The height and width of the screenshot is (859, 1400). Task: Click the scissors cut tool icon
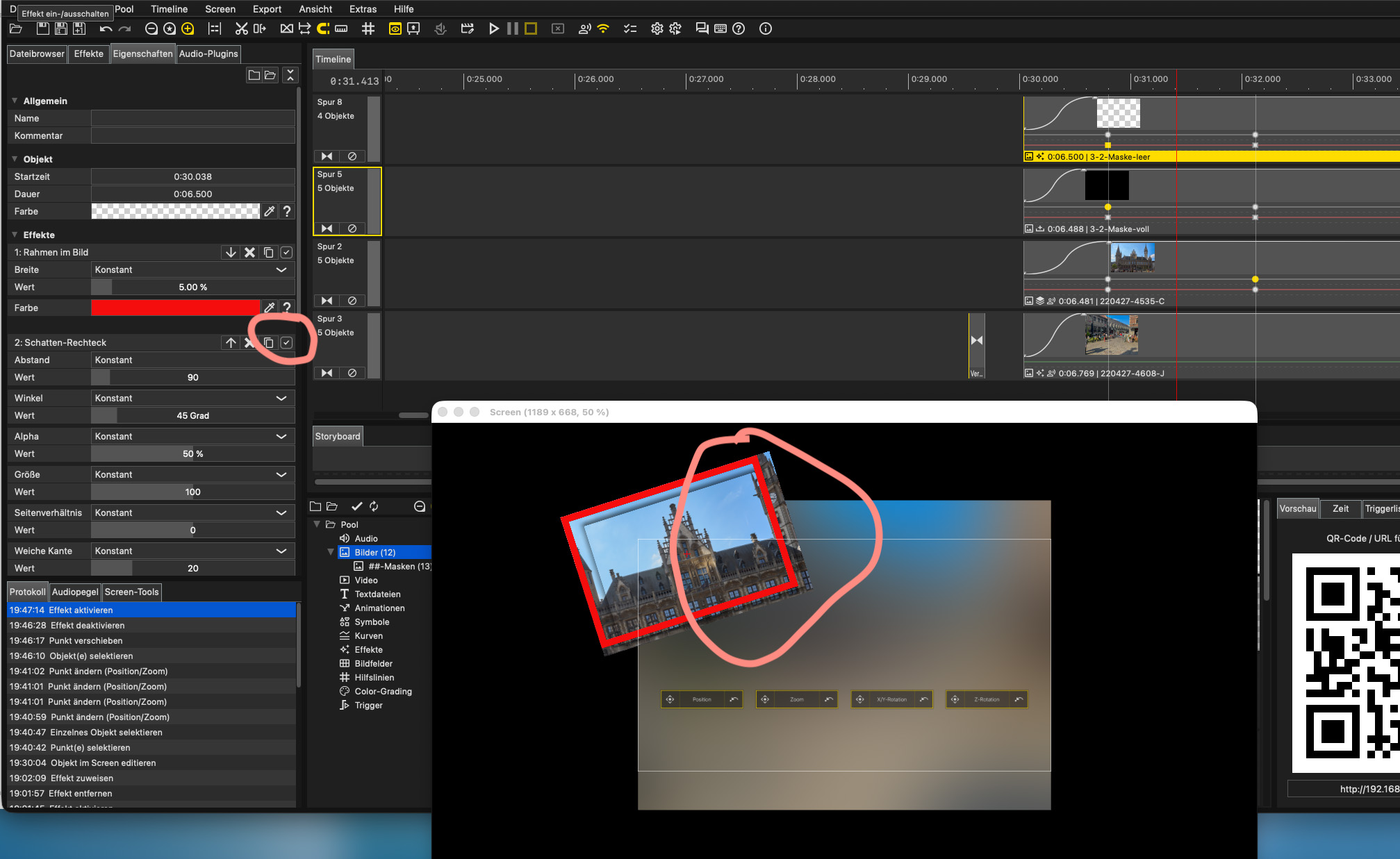pos(241,28)
